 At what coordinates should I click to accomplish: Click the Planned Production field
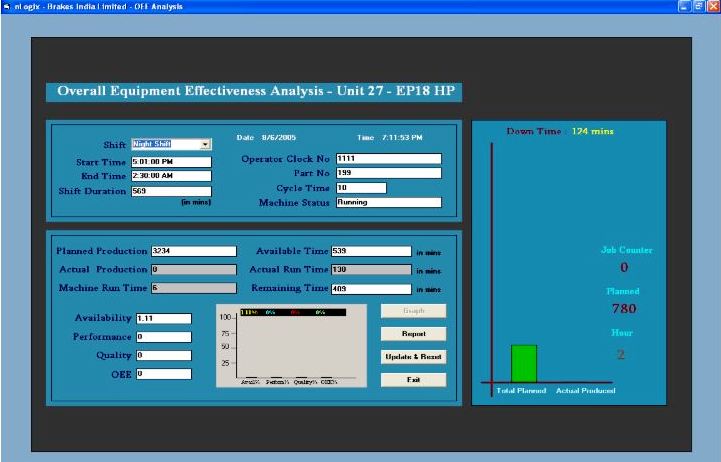point(194,251)
